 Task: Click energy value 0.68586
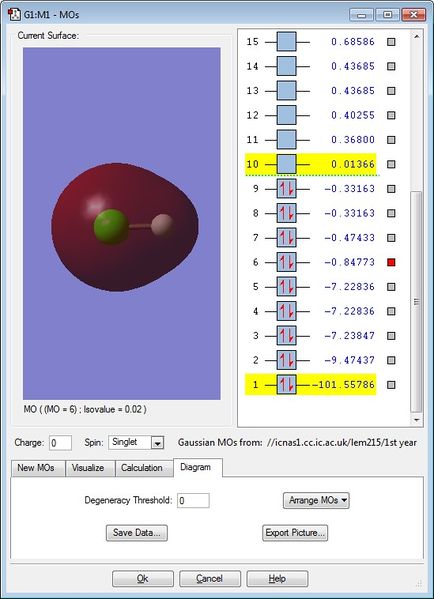pyautogui.click(x=353, y=42)
